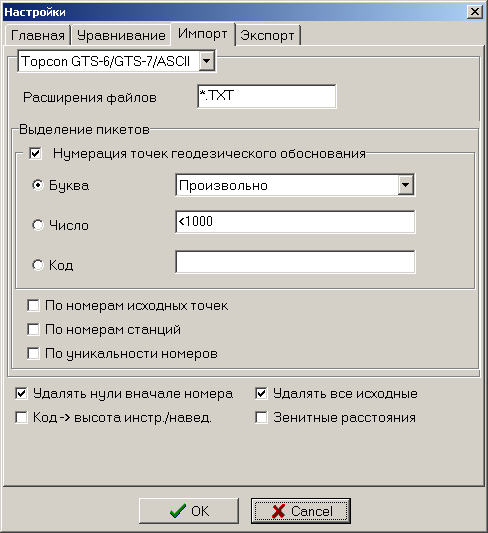Click the Импорт tab

click(203, 34)
